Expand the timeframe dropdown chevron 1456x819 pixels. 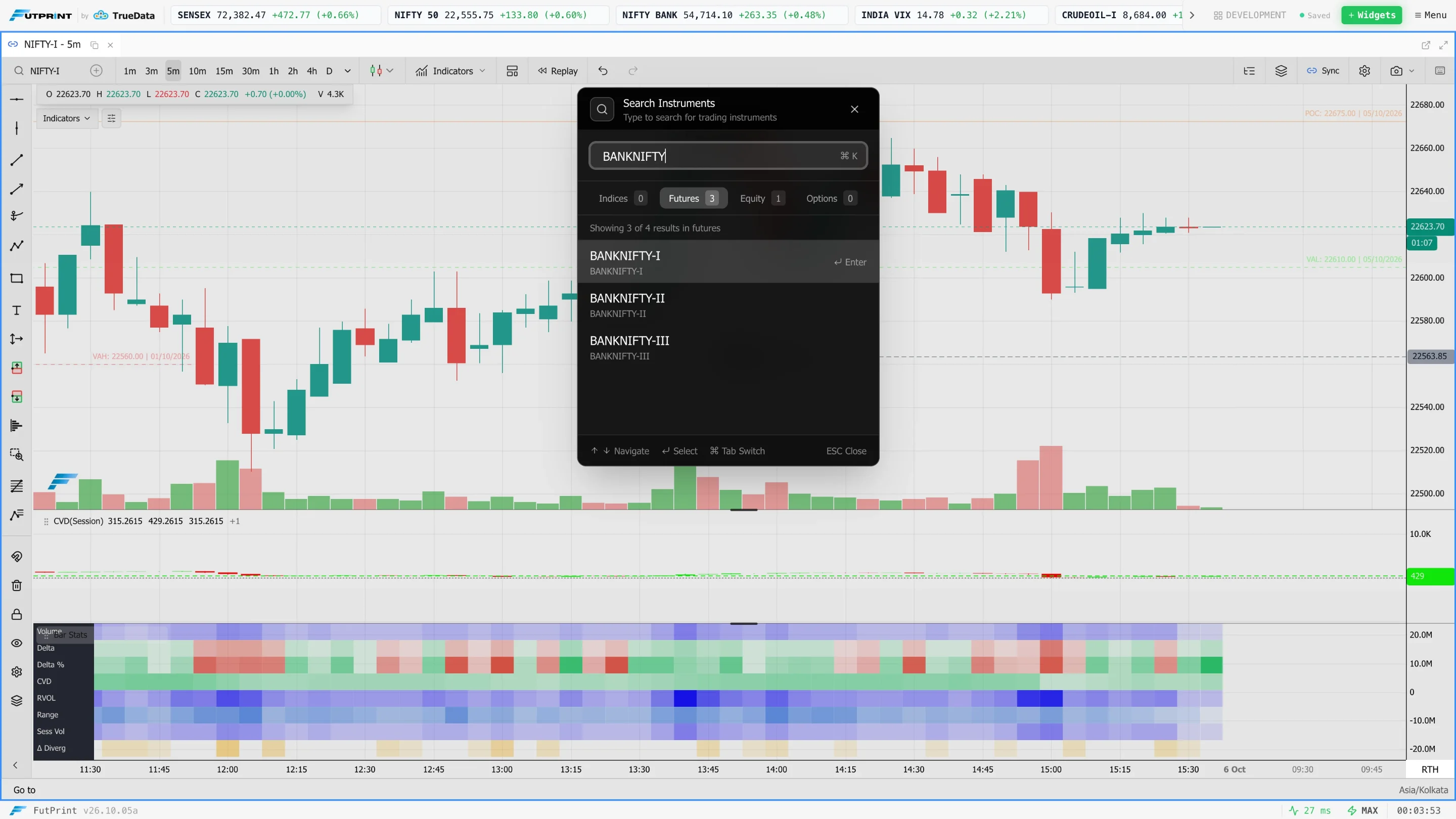tap(348, 71)
